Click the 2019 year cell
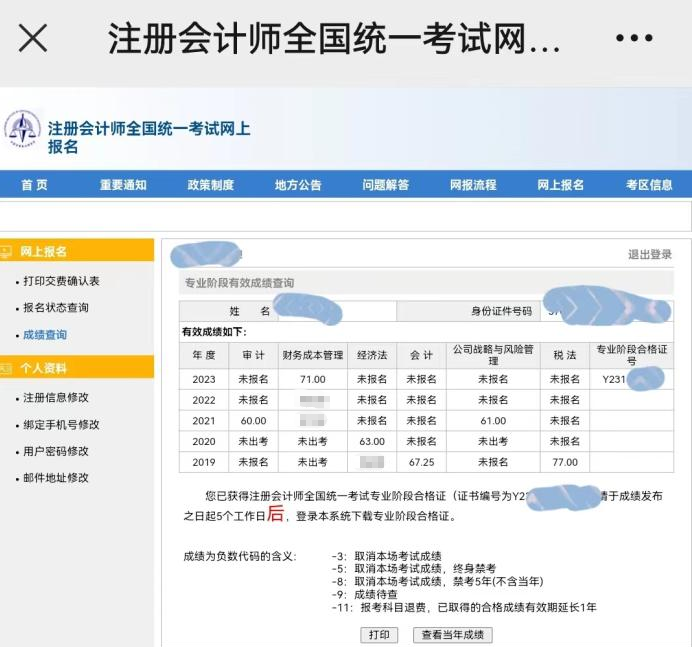This screenshot has width=693, height=647. point(204,462)
